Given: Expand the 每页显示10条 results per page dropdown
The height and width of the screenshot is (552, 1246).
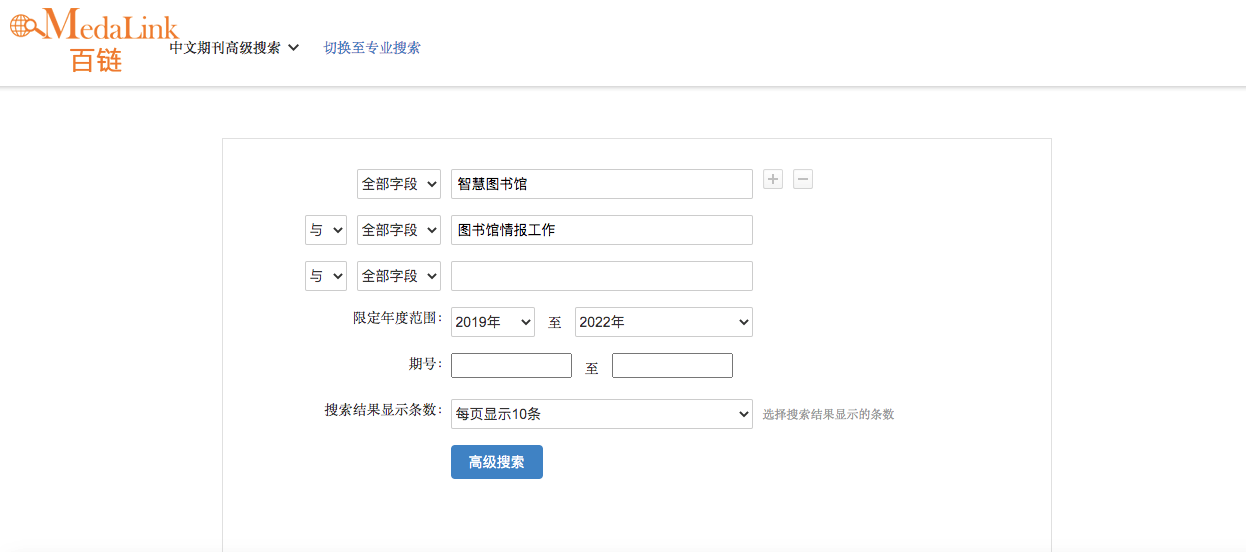Looking at the screenshot, I should coord(601,414).
